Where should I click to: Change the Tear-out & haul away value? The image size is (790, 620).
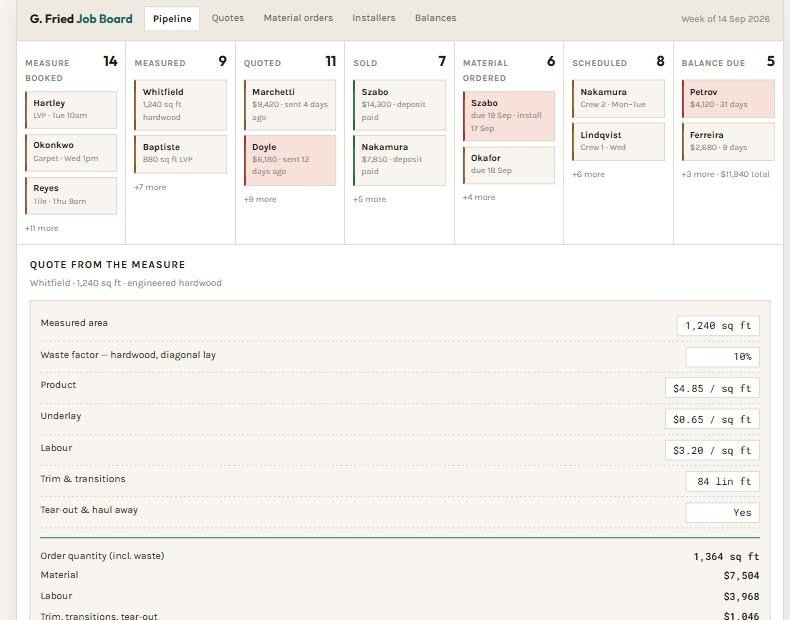point(722,513)
